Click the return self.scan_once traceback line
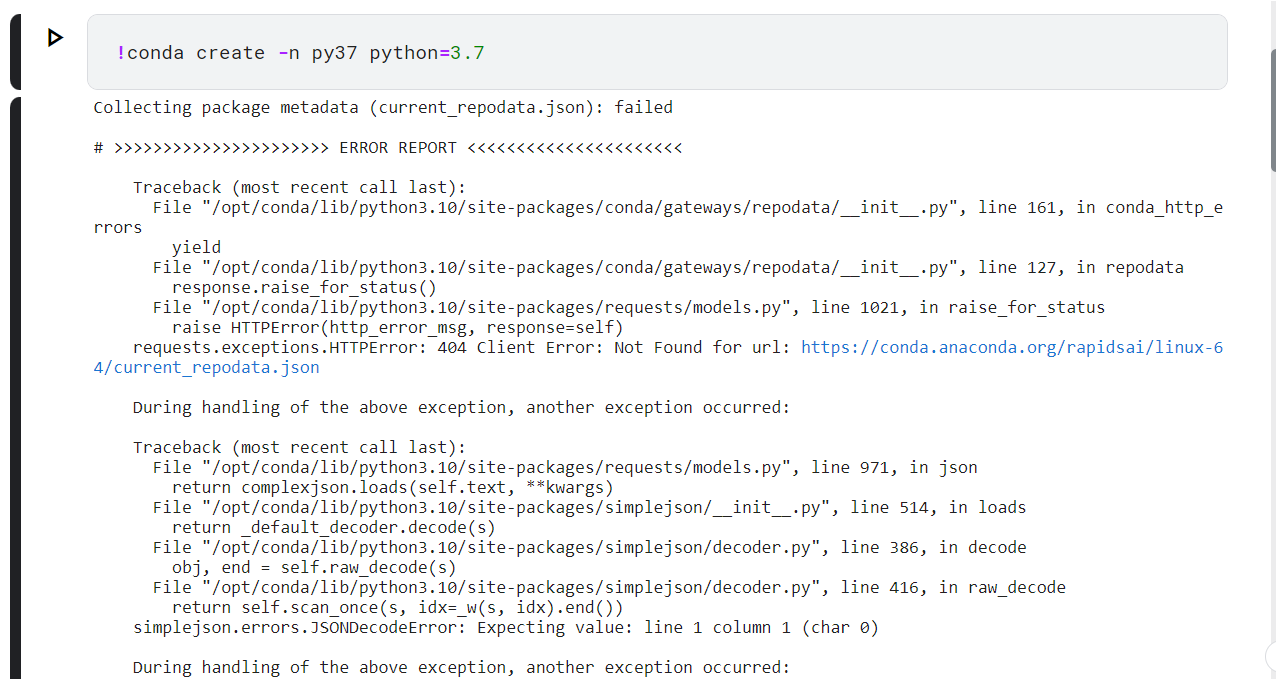Viewport: 1276px width, 679px height. [x=398, y=607]
